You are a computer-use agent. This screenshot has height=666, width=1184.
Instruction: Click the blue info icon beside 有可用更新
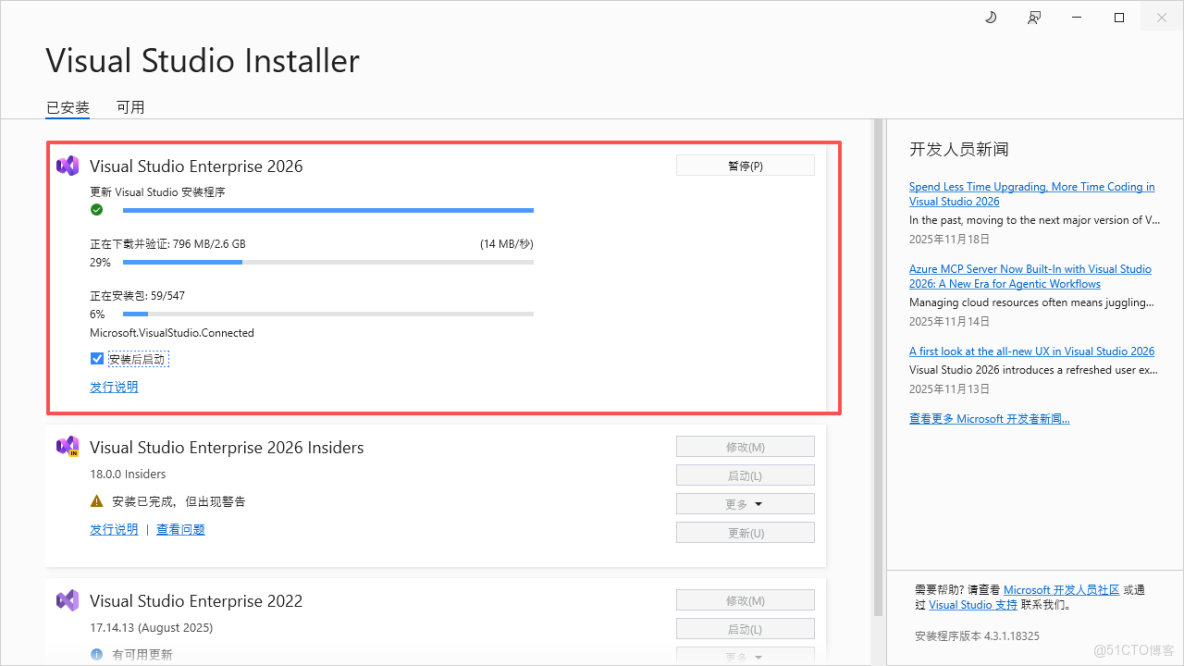point(97,654)
